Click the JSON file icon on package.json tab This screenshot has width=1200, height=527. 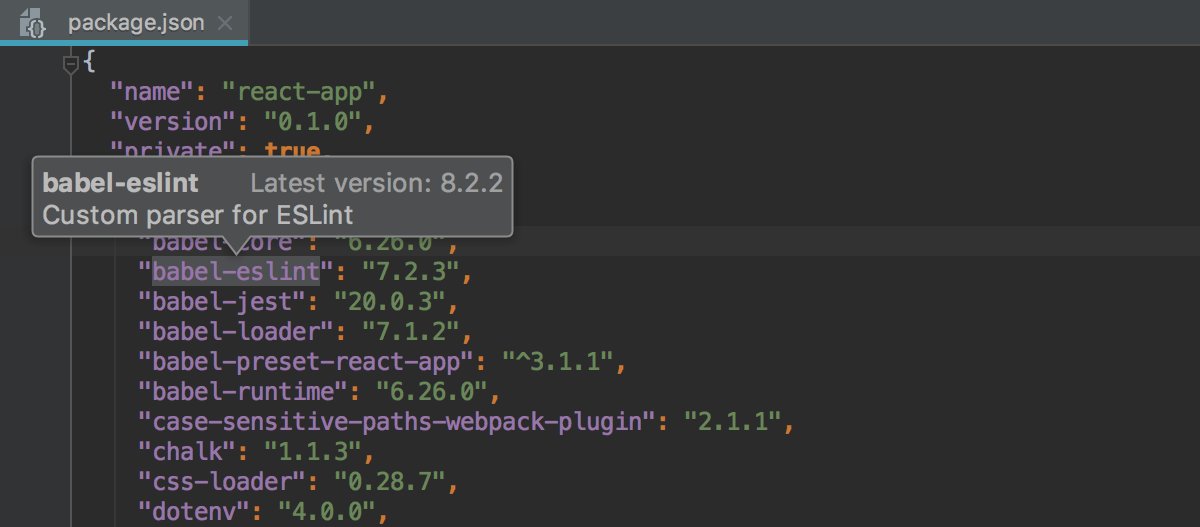coord(35,23)
